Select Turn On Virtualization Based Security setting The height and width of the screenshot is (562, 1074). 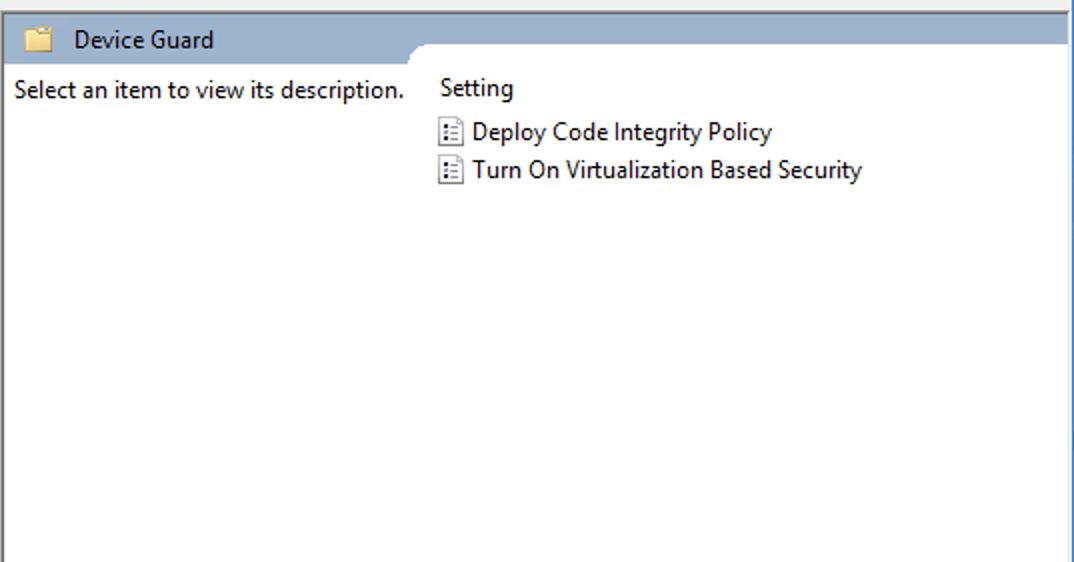click(666, 170)
